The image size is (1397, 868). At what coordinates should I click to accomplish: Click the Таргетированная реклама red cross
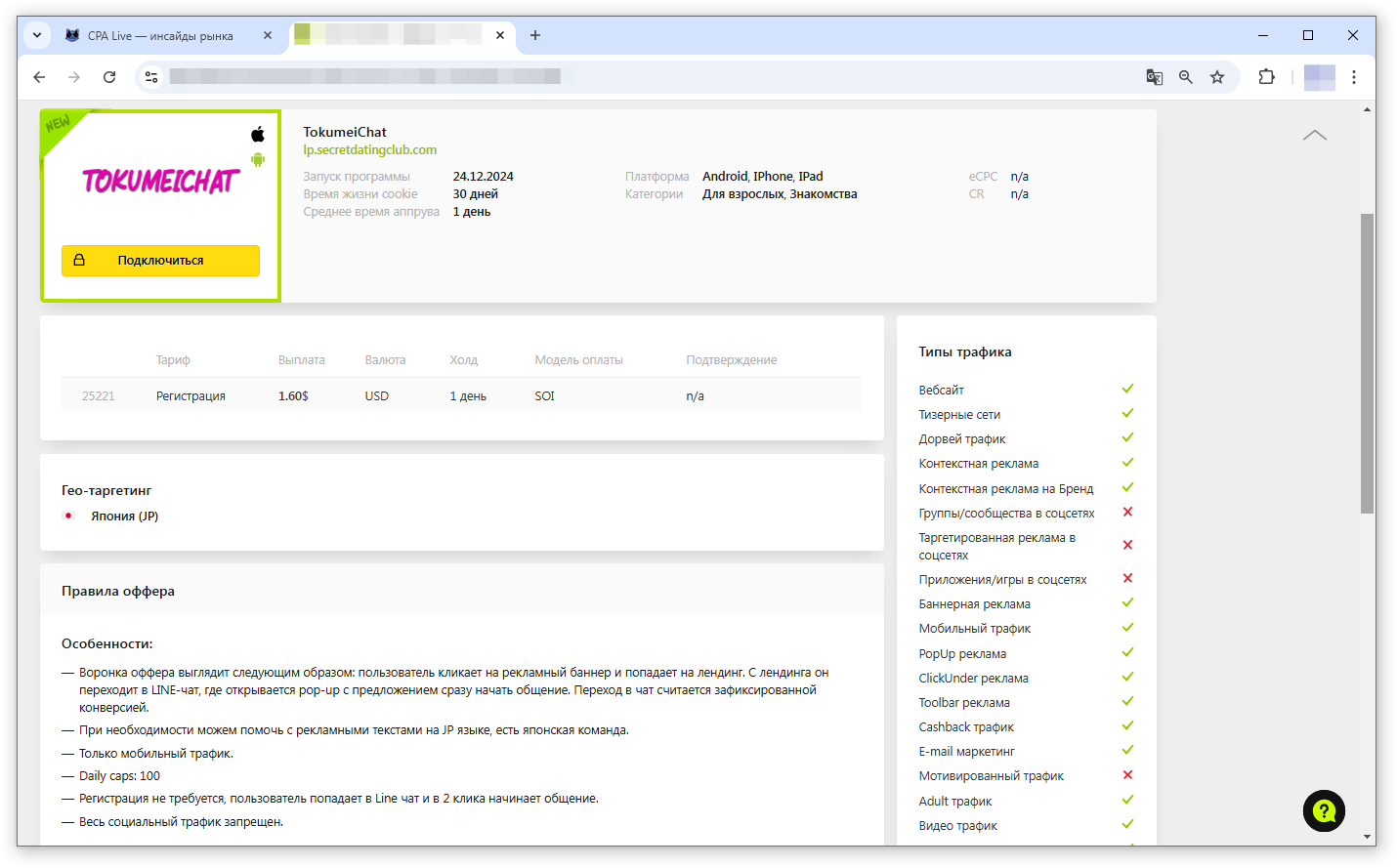tap(1127, 545)
